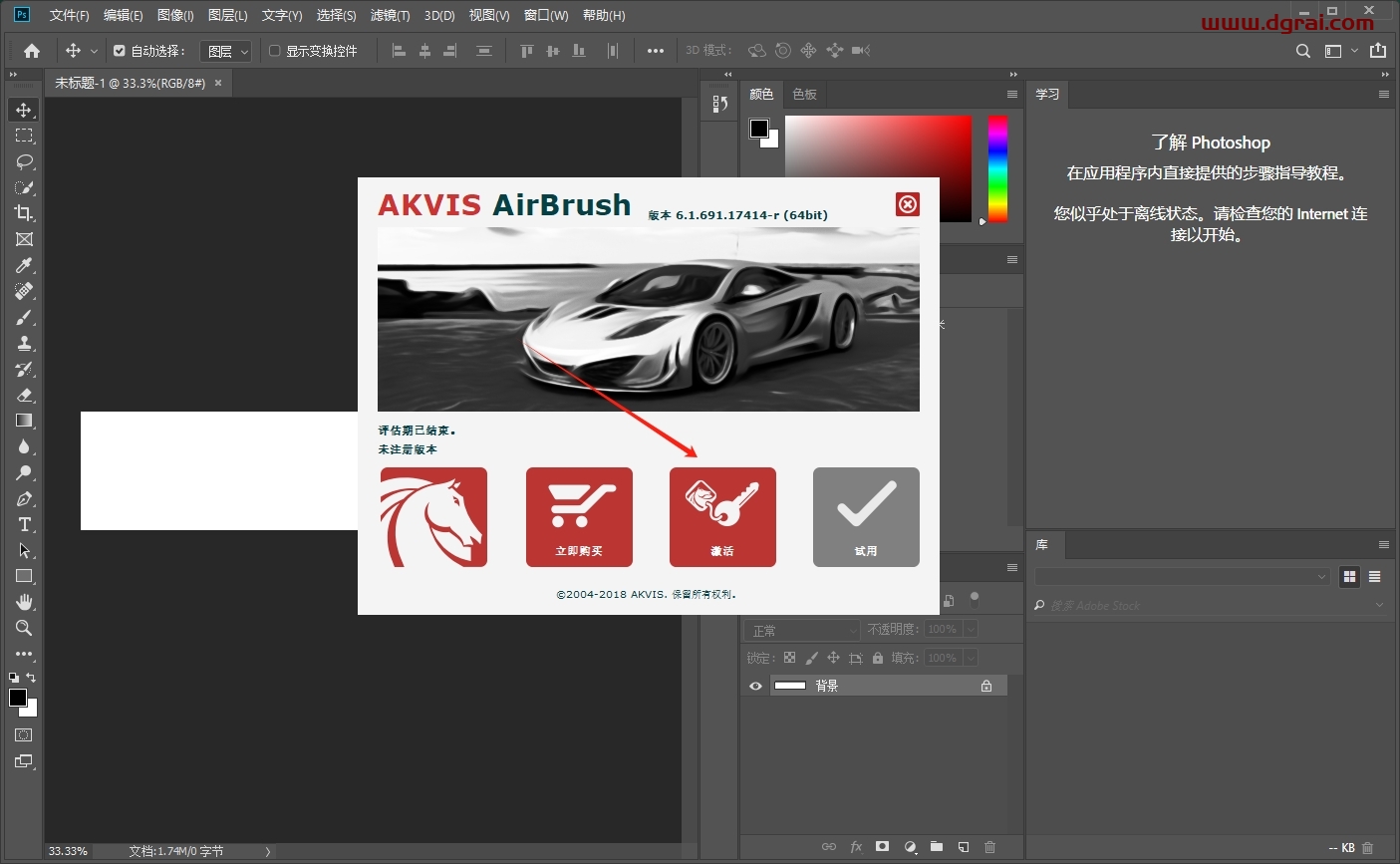This screenshot has width=1400, height=864.
Task: Select the Brush tool
Action: [x=24, y=317]
